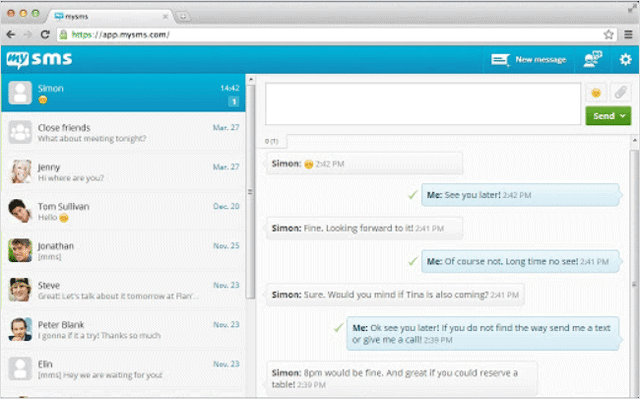Click the Close friends group avatar
The height and width of the screenshot is (399, 640).
pyautogui.click(x=20, y=132)
